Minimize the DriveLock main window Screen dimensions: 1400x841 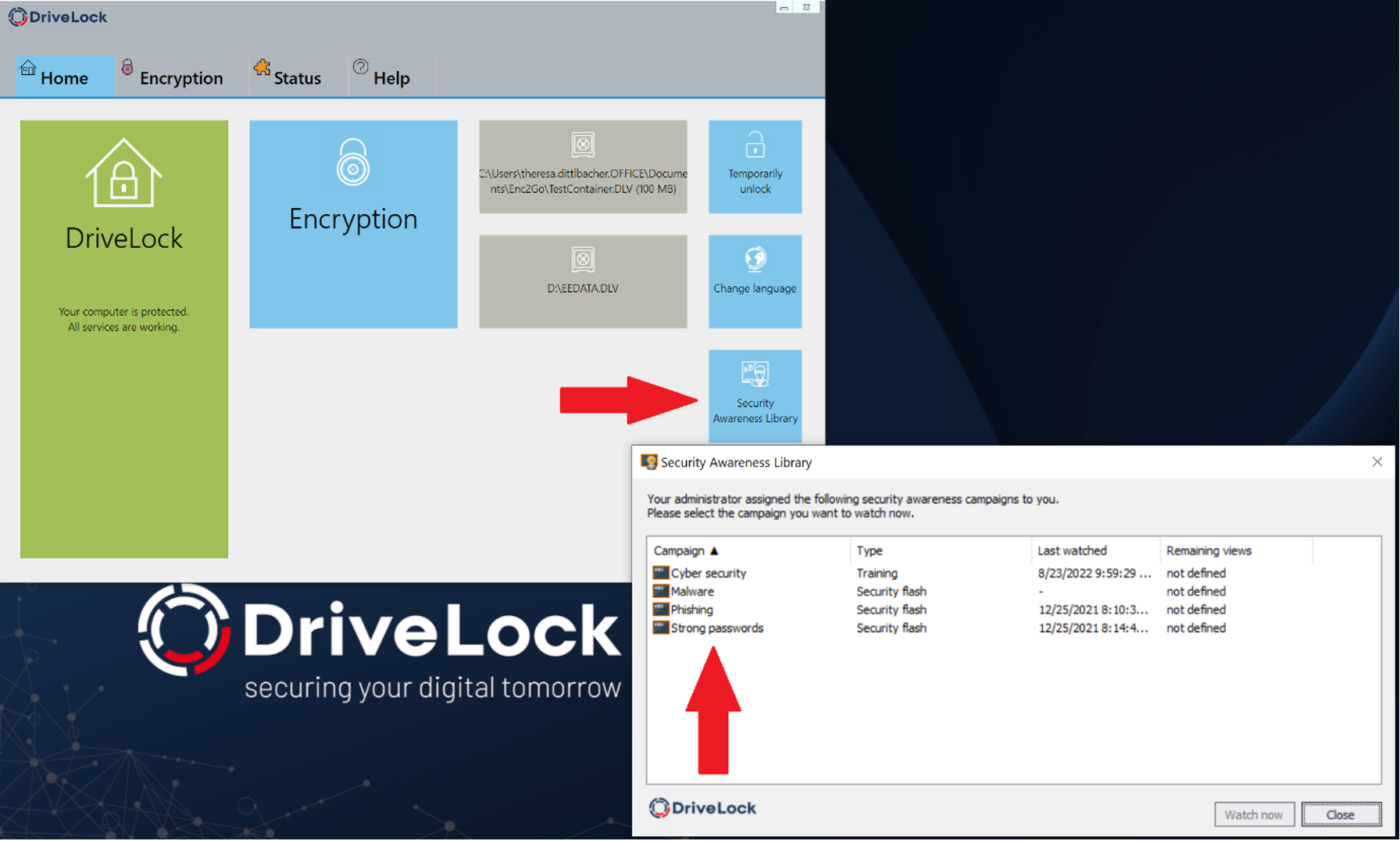784,7
